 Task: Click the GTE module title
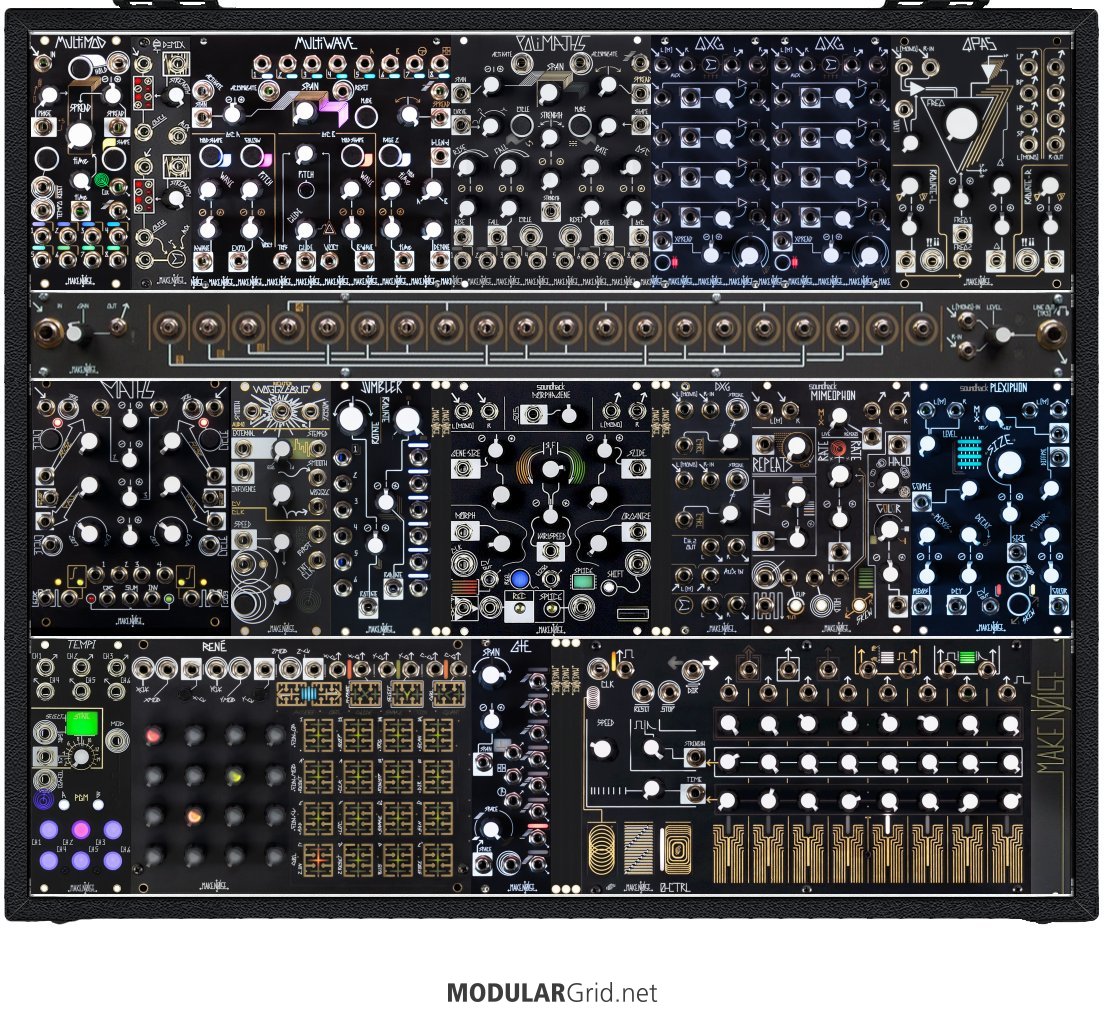coord(520,645)
